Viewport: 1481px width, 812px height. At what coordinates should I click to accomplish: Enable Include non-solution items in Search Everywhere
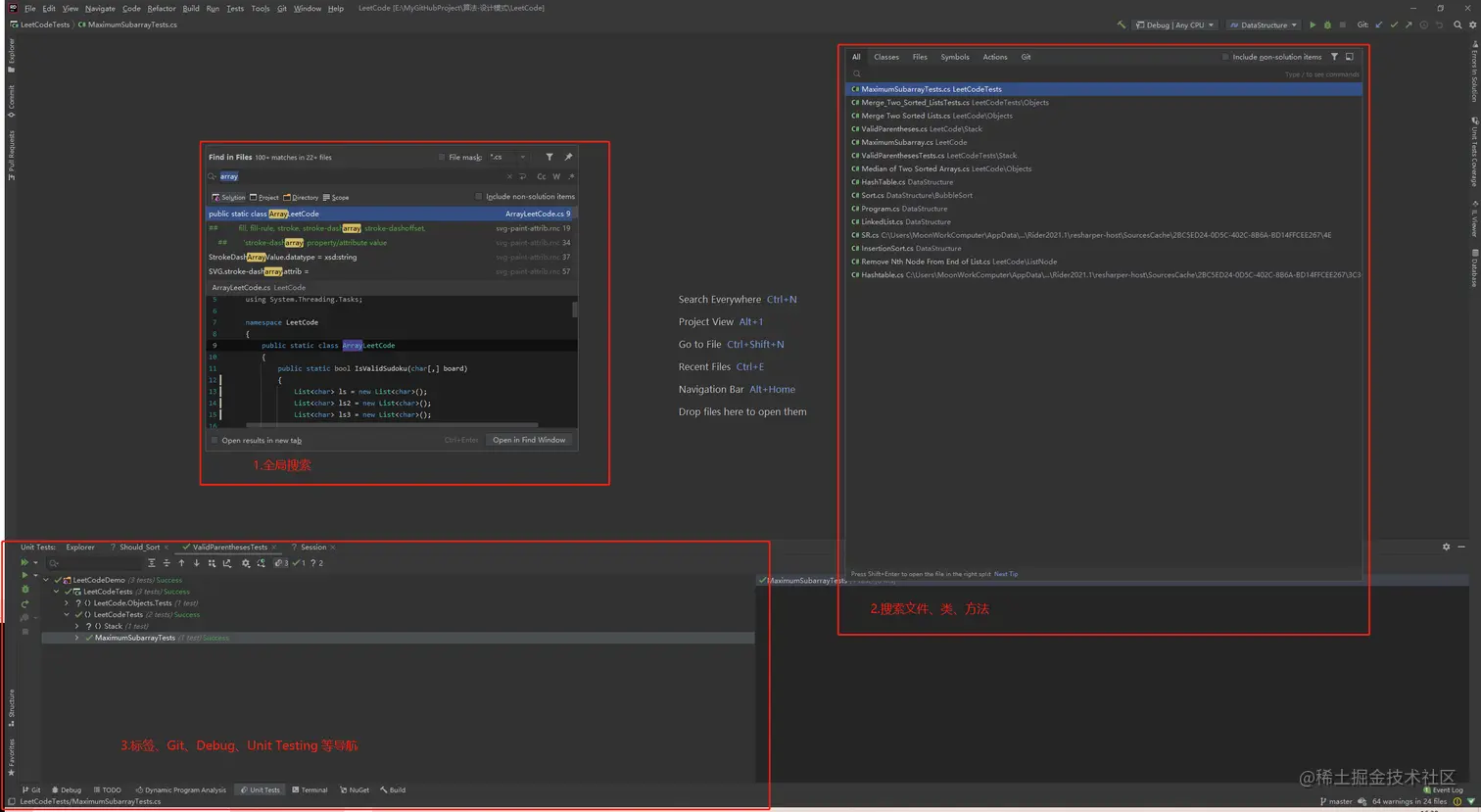pyautogui.click(x=1225, y=57)
